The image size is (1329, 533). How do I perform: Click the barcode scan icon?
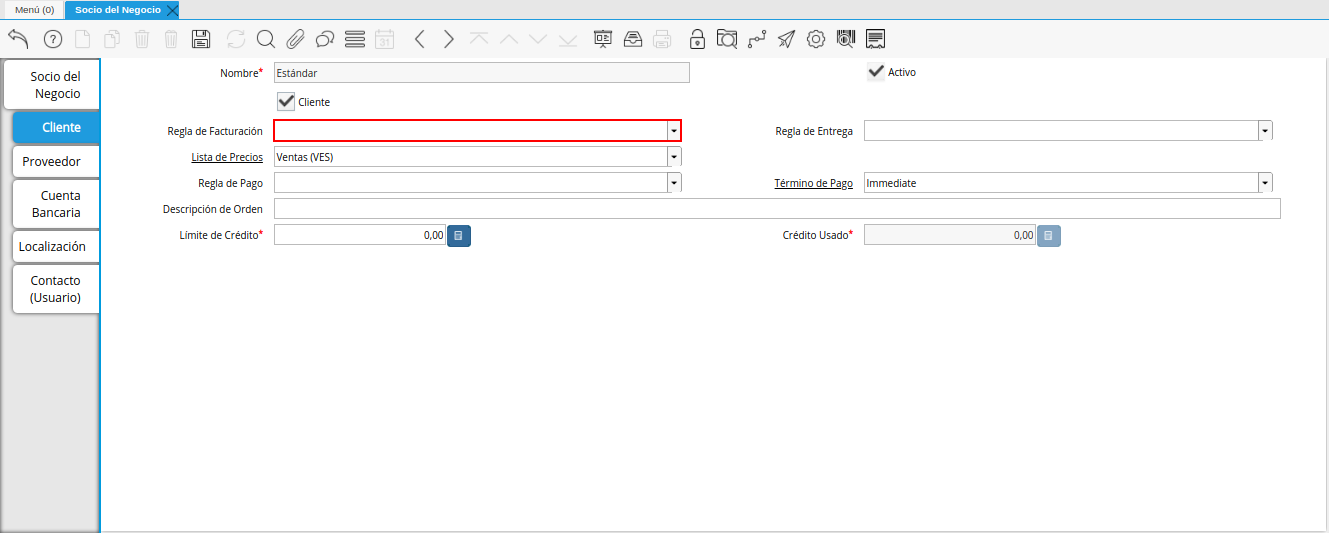(x=846, y=39)
